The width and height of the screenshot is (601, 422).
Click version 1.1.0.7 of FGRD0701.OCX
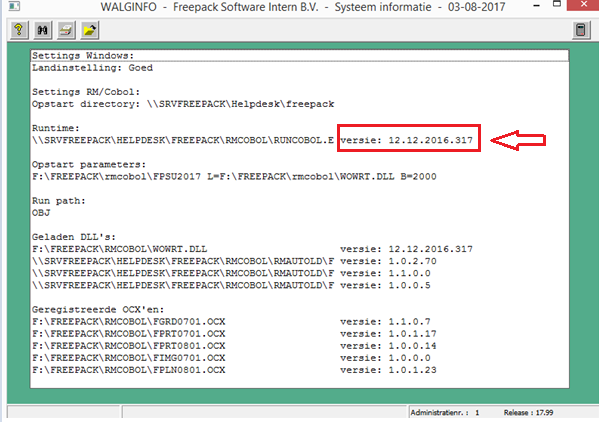click(x=409, y=322)
